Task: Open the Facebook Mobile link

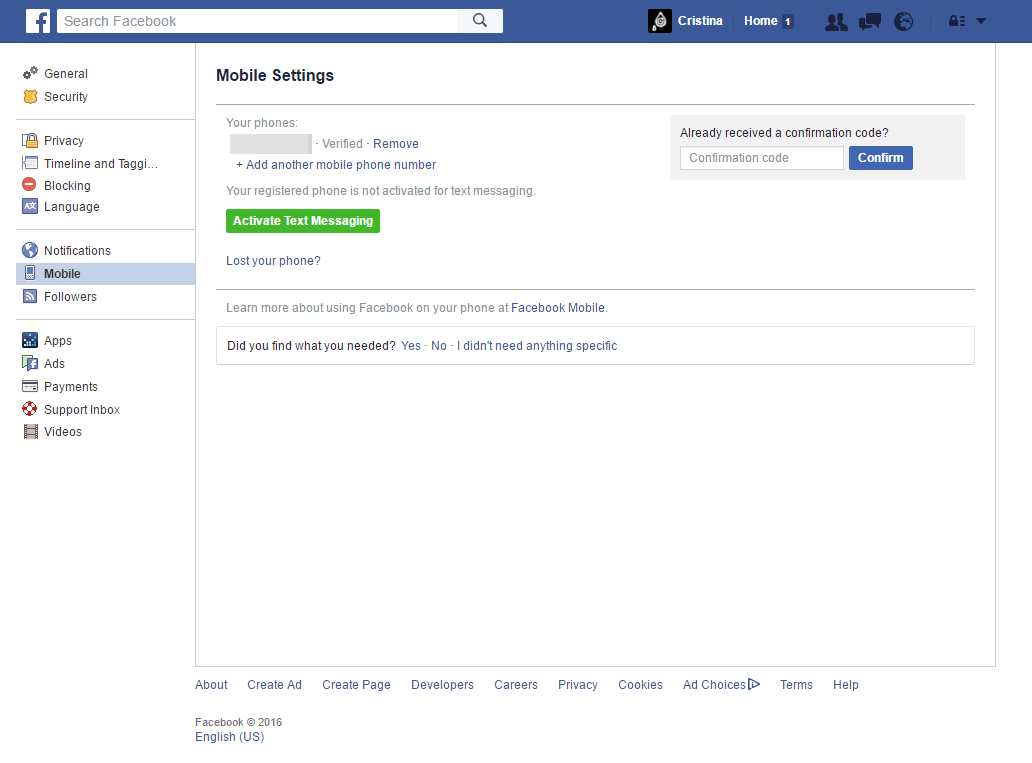Action: (x=557, y=307)
